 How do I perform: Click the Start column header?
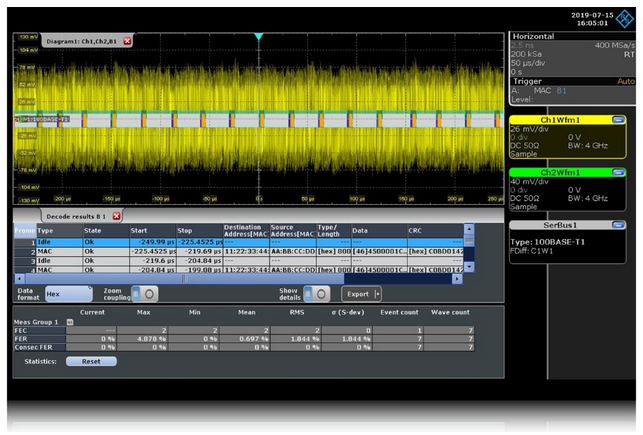153,230
